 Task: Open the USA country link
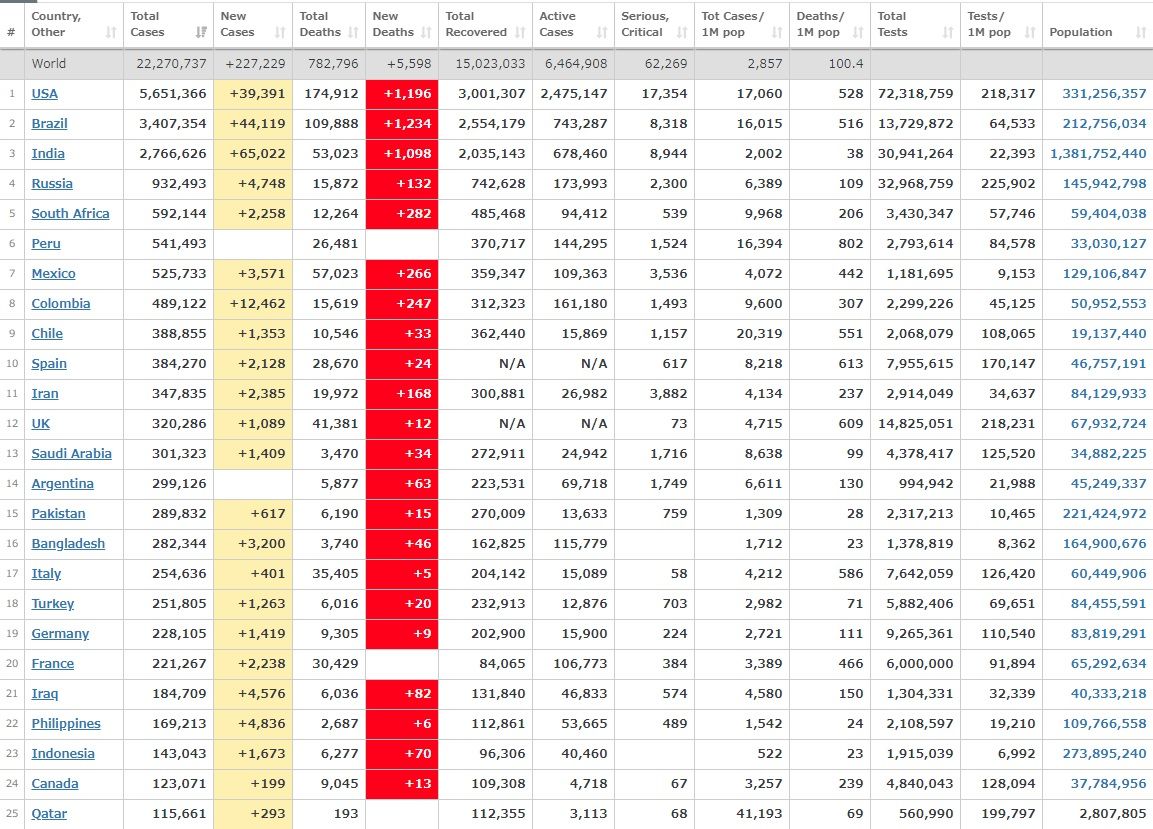coord(44,94)
